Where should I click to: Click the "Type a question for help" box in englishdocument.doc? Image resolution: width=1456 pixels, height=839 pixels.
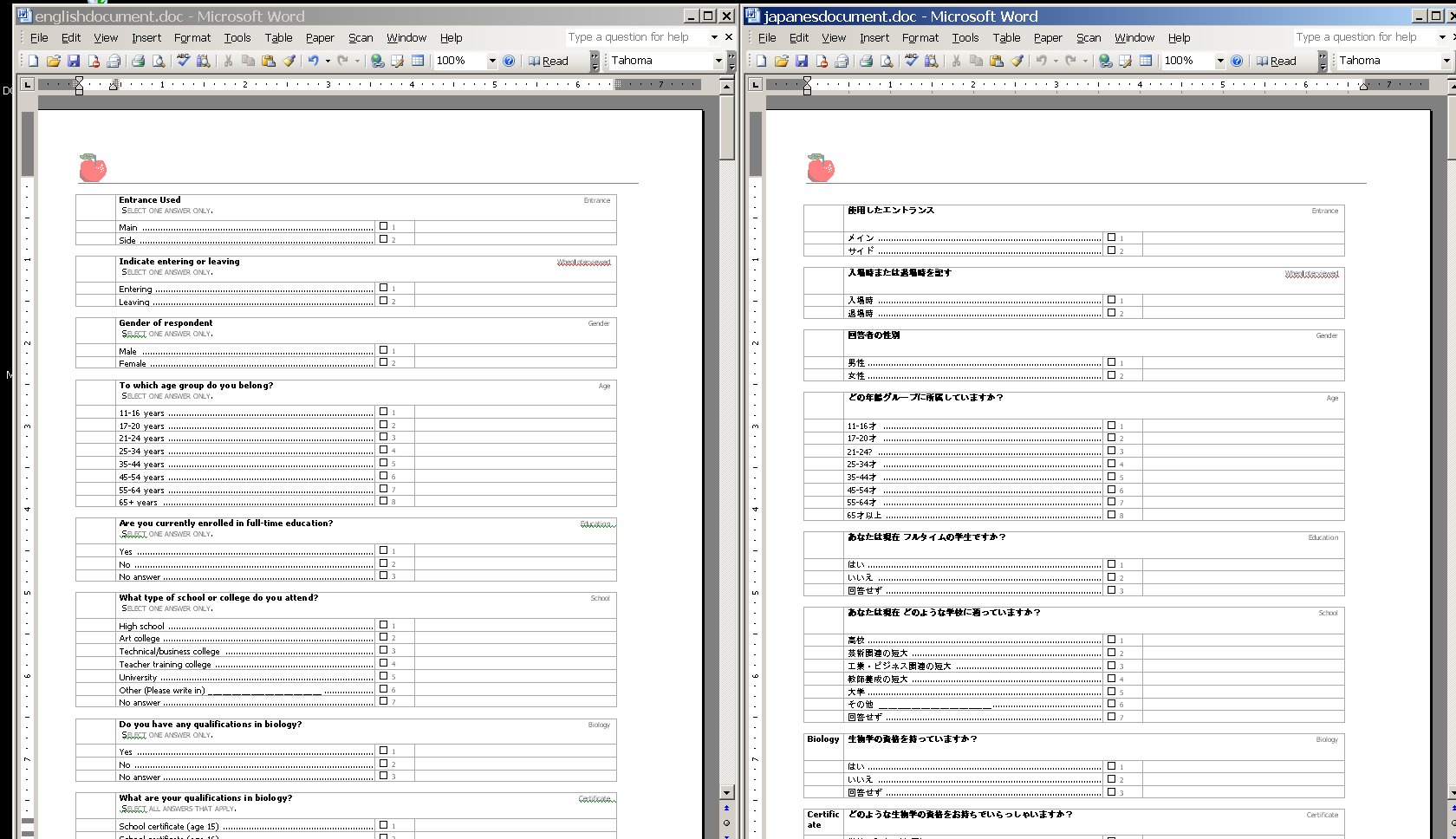click(635, 37)
